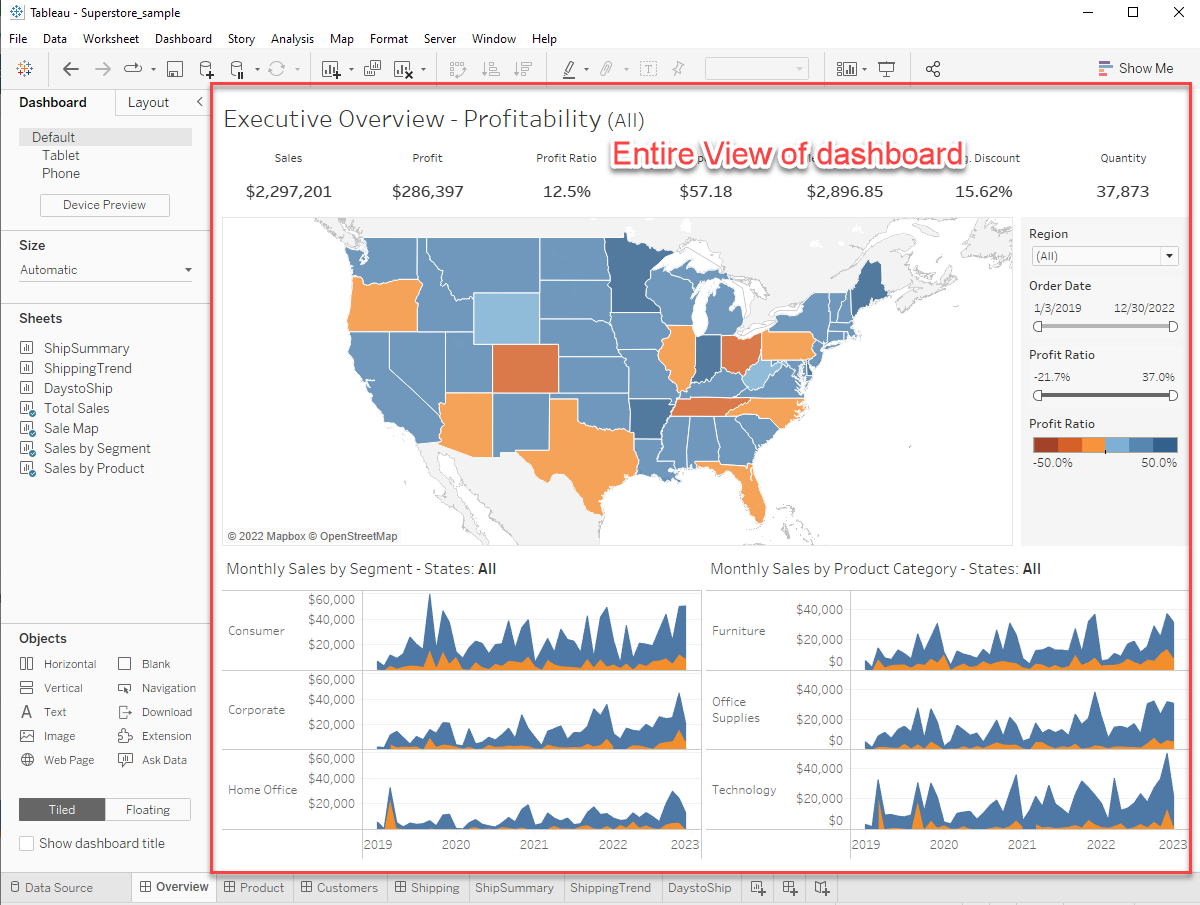Open the Dashboard menu
This screenshot has height=905, width=1200.
click(x=183, y=39)
